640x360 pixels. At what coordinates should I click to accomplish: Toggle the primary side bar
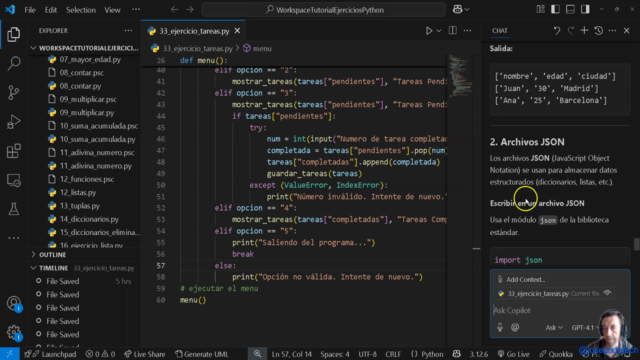click(x=555, y=9)
